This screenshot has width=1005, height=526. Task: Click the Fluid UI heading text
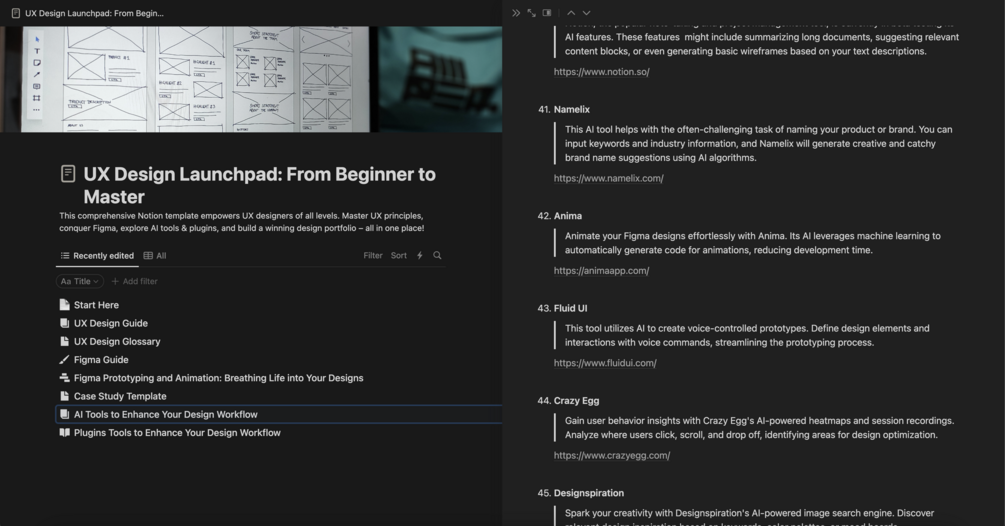(570, 308)
